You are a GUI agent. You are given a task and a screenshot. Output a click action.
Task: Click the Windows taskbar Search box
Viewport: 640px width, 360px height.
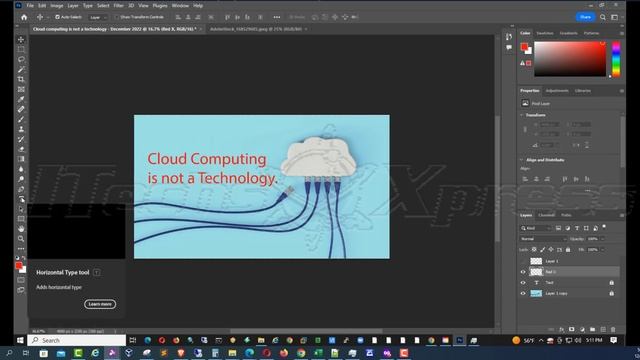click(x=77, y=340)
